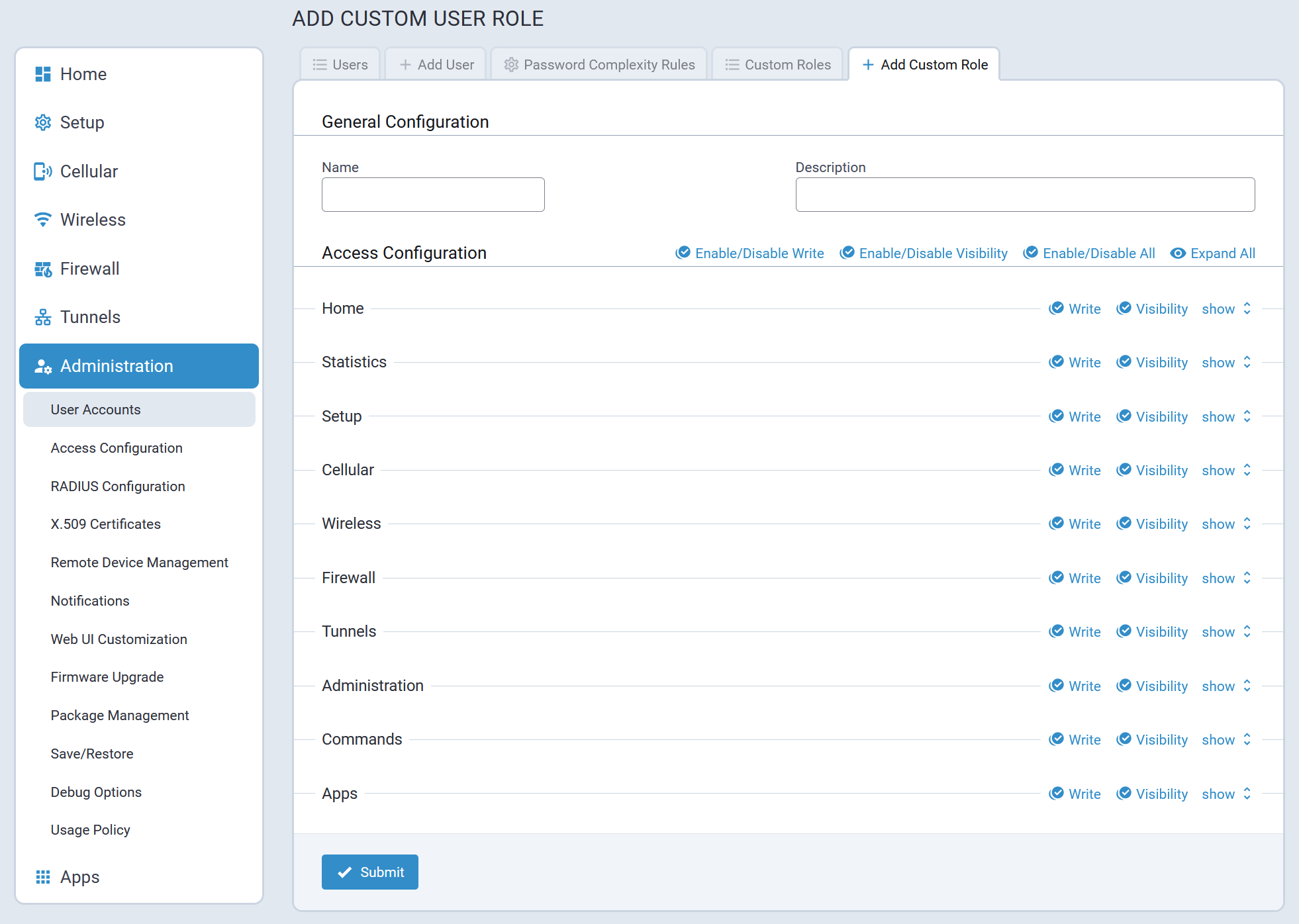Click the Expand All eye icon
The width and height of the screenshot is (1299, 924).
(1178, 254)
